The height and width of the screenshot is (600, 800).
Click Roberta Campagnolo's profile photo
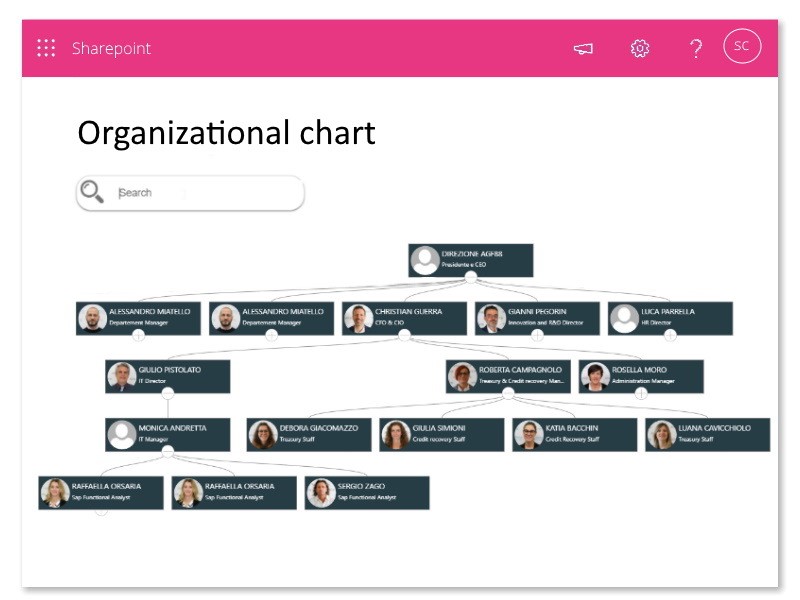(464, 375)
